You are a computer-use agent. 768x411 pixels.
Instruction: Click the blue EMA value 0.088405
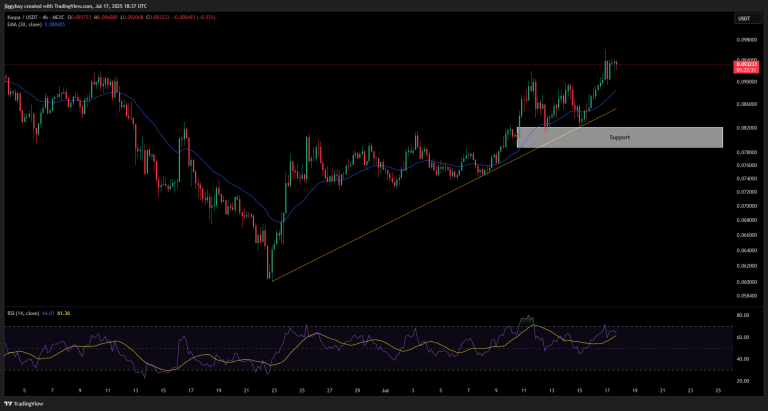pos(61,26)
